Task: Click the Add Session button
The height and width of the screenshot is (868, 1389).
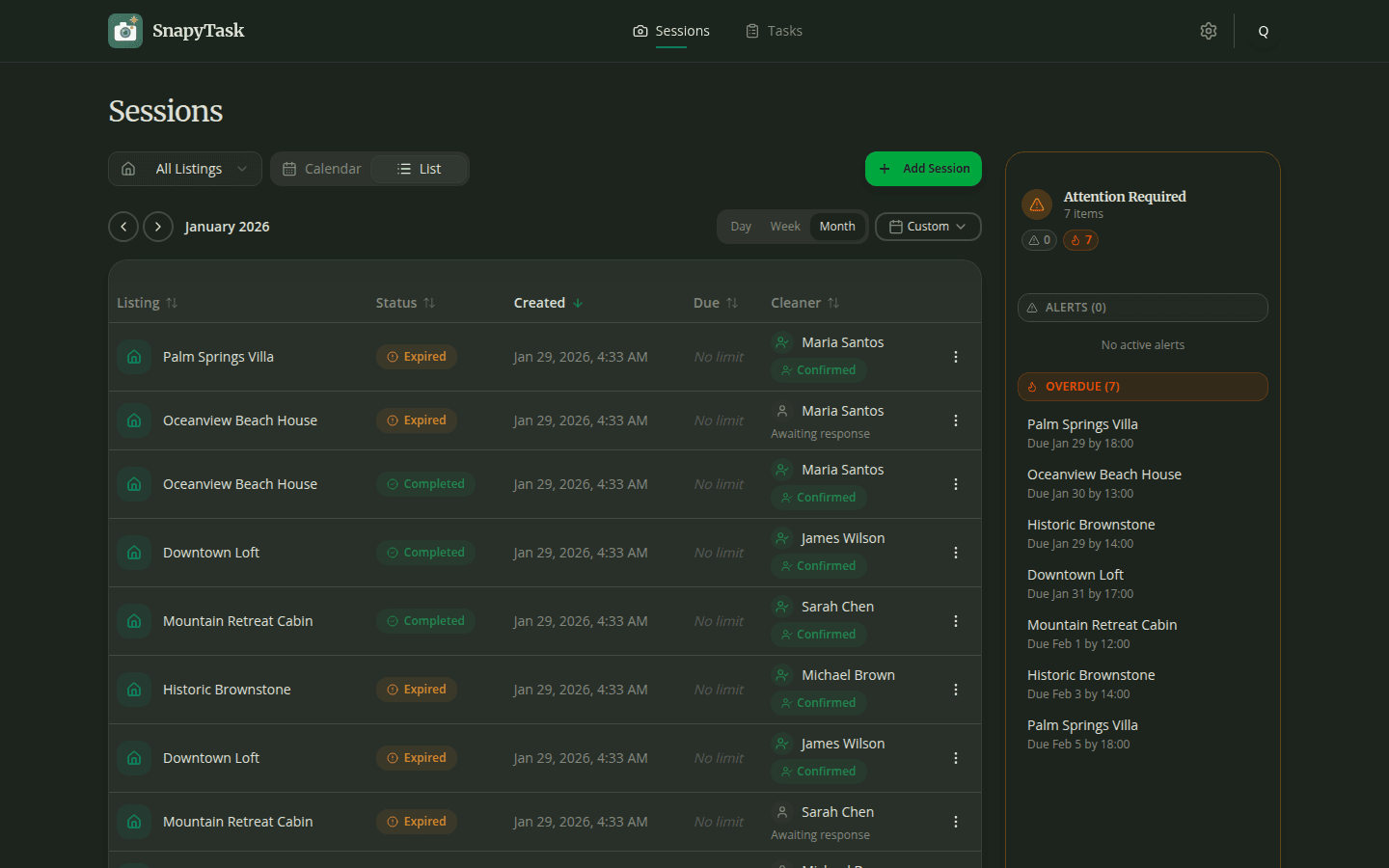Action: (x=923, y=168)
